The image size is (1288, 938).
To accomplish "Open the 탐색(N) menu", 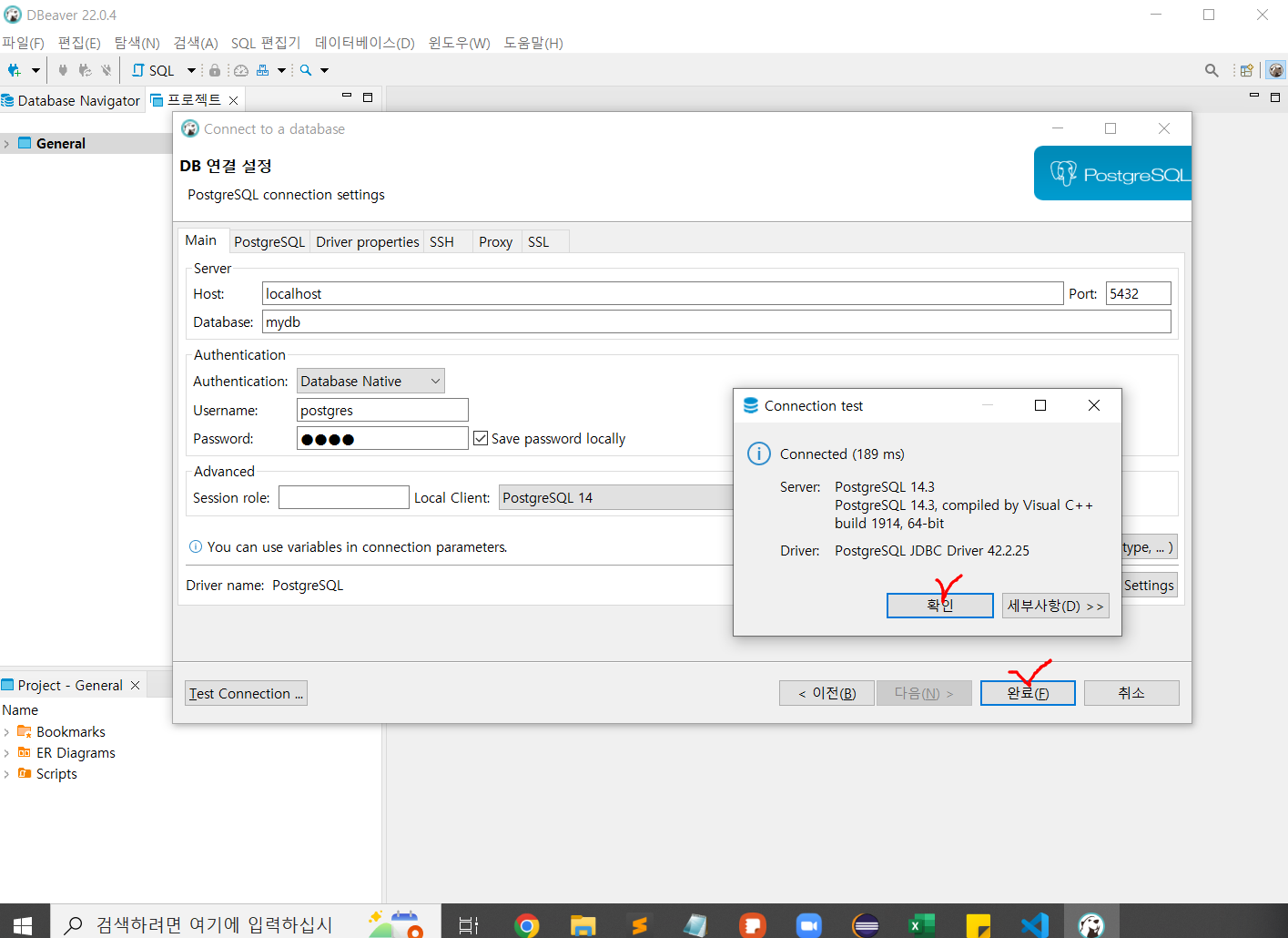I will (x=137, y=43).
